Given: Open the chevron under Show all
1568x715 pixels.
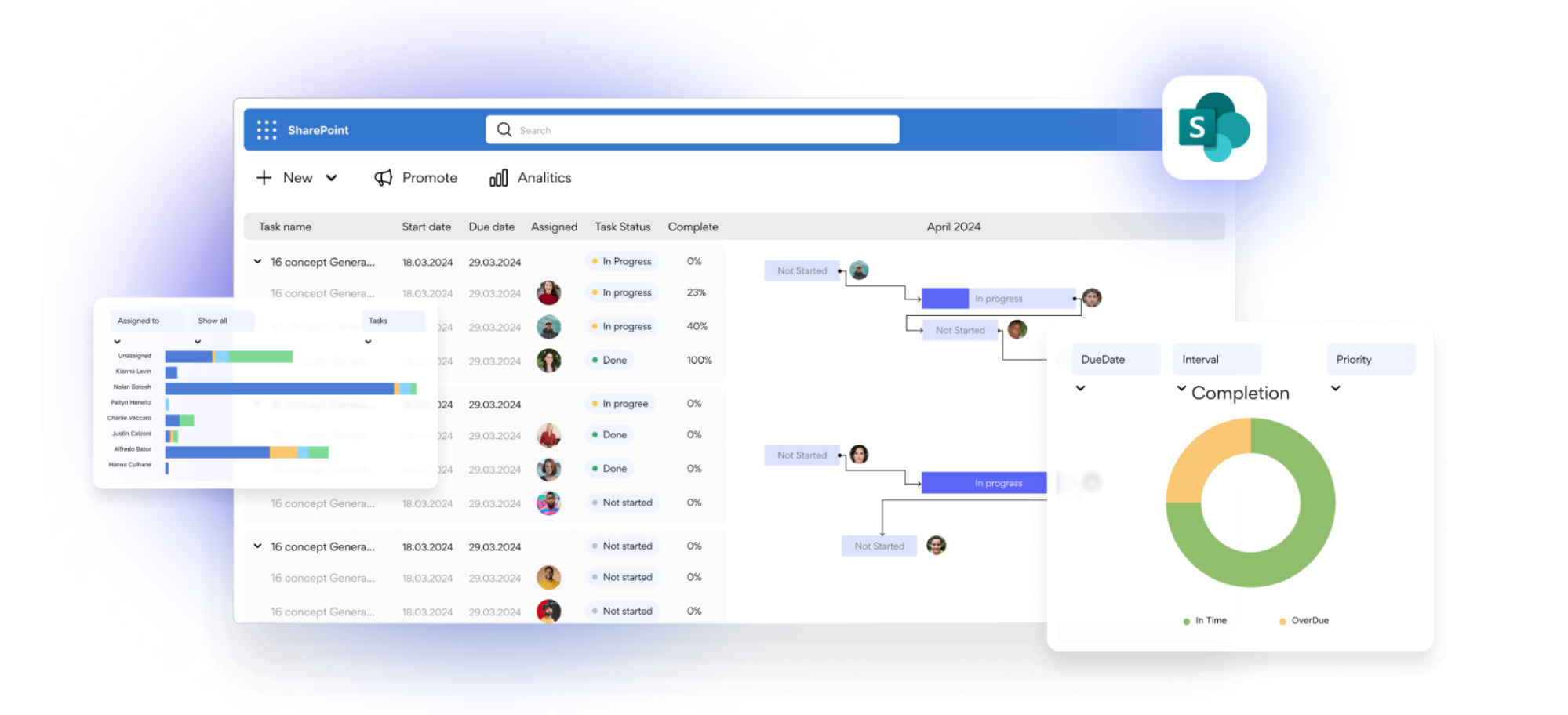Looking at the screenshot, I should [x=198, y=342].
